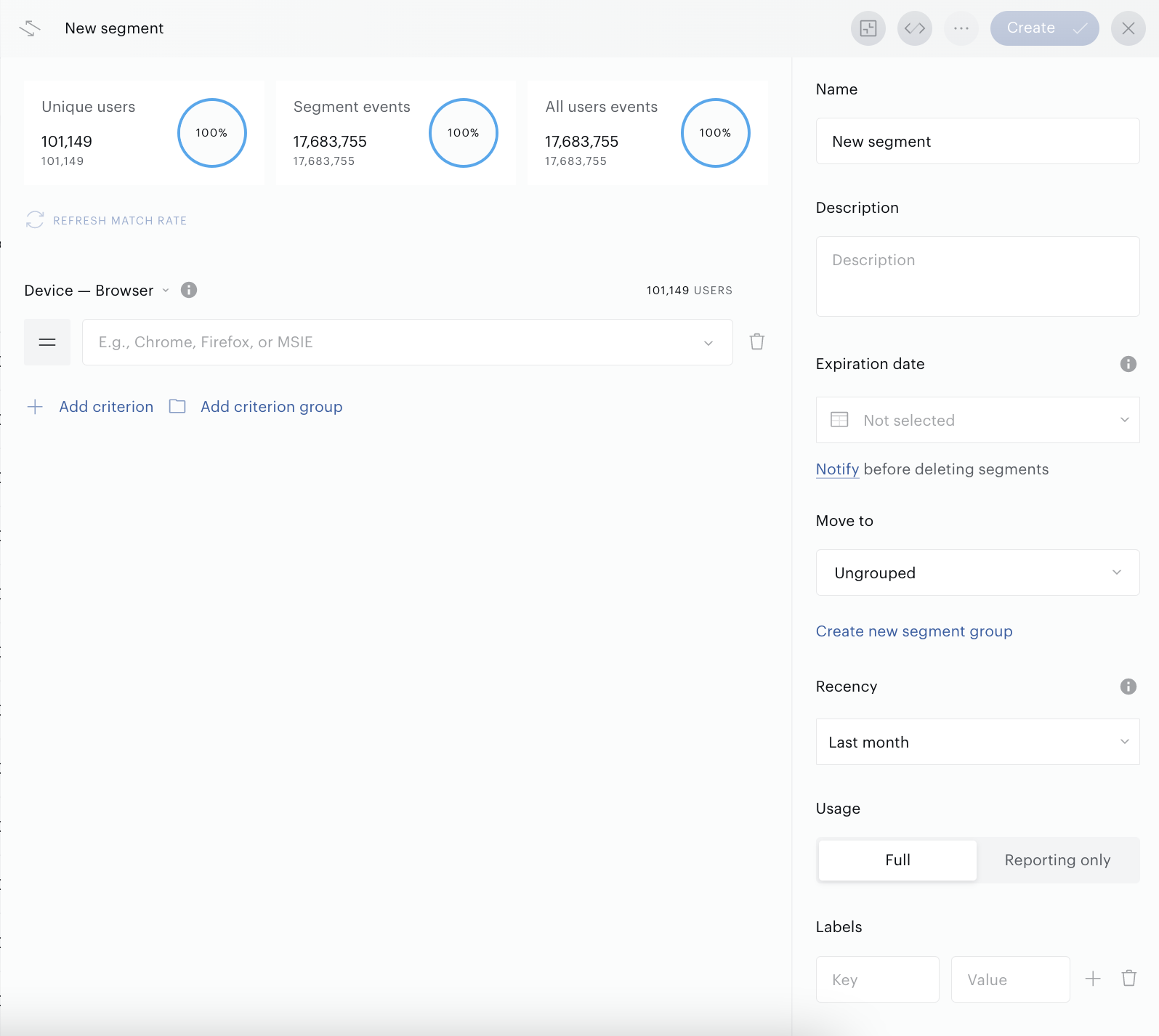1159x1036 pixels.
Task: Select Full usage option
Action: click(x=897, y=860)
